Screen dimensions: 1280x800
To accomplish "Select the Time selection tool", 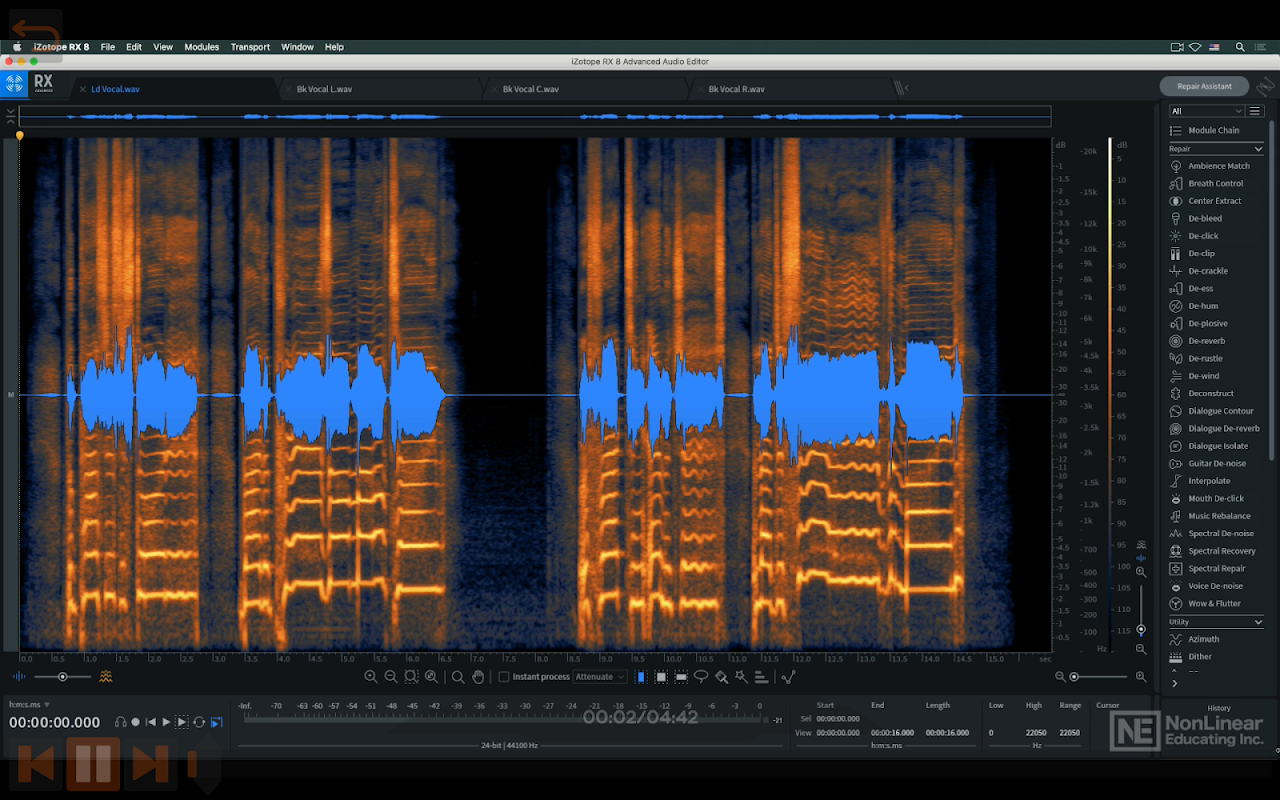I will pyautogui.click(x=641, y=677).
